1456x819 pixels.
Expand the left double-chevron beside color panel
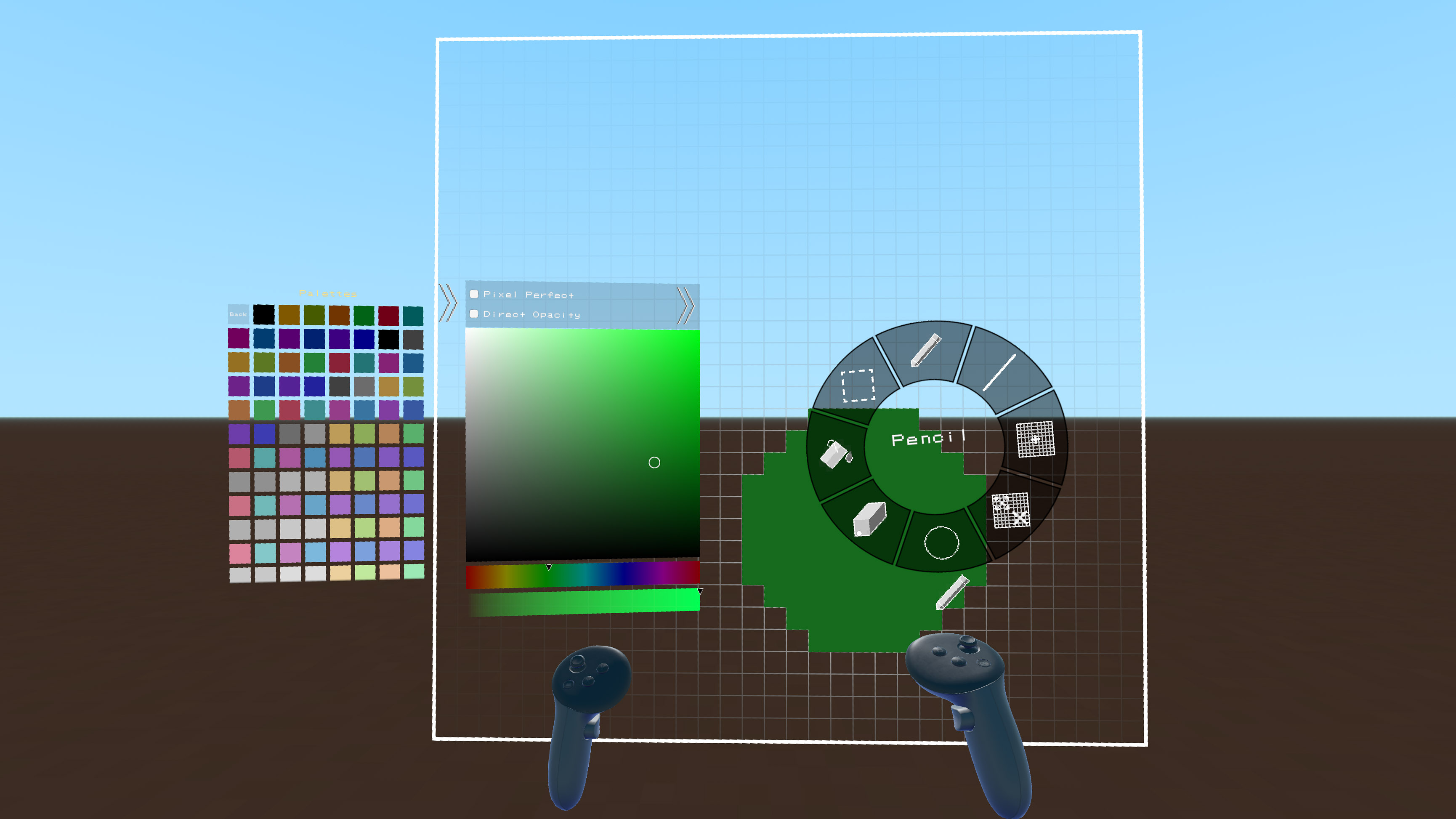(448, 303)
